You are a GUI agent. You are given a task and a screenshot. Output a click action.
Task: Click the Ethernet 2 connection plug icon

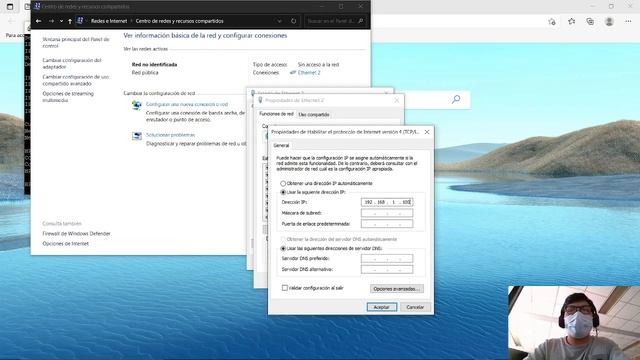tap(293, 72)
